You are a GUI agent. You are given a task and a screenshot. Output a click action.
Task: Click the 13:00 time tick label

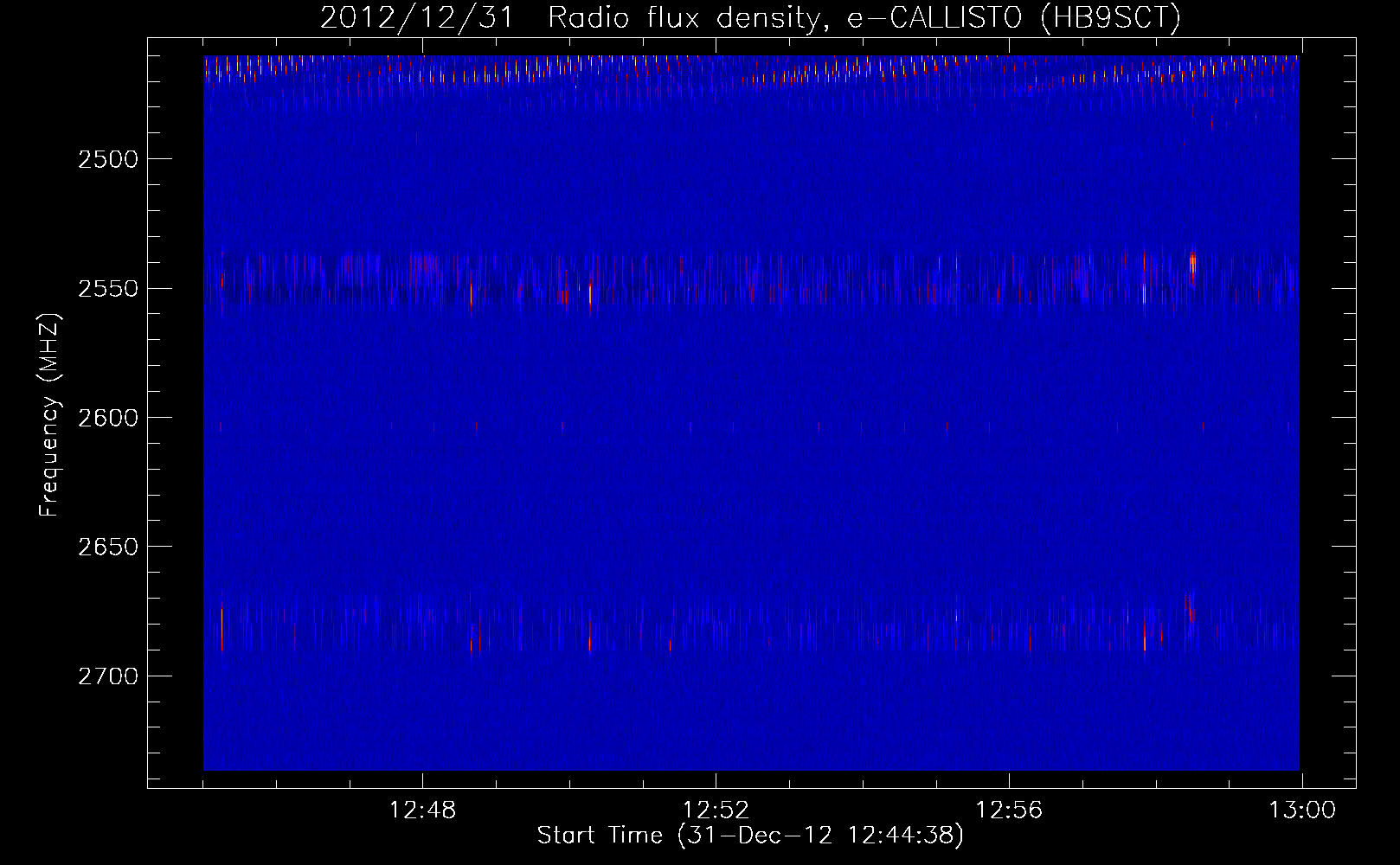point(1302,811)
